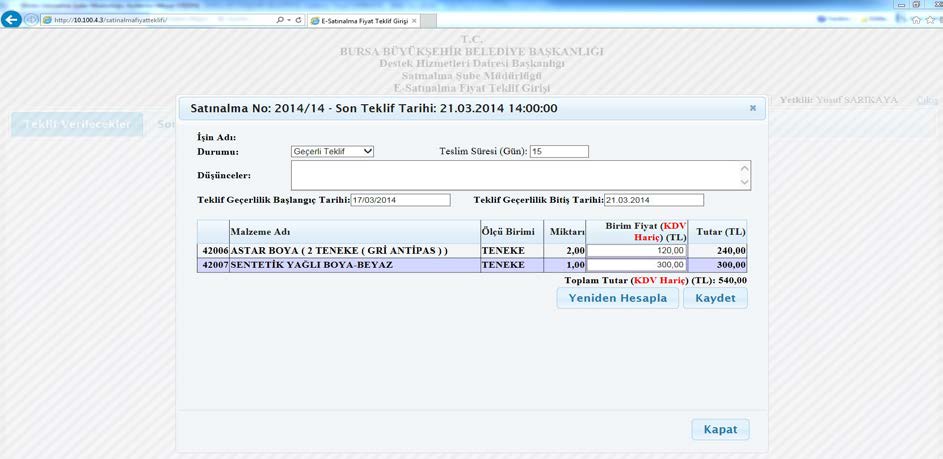Select the E-Satınalma Fiyat Teklif Girişi browser tab
This screenshot has width=943, height=459.
pos(362,20)
